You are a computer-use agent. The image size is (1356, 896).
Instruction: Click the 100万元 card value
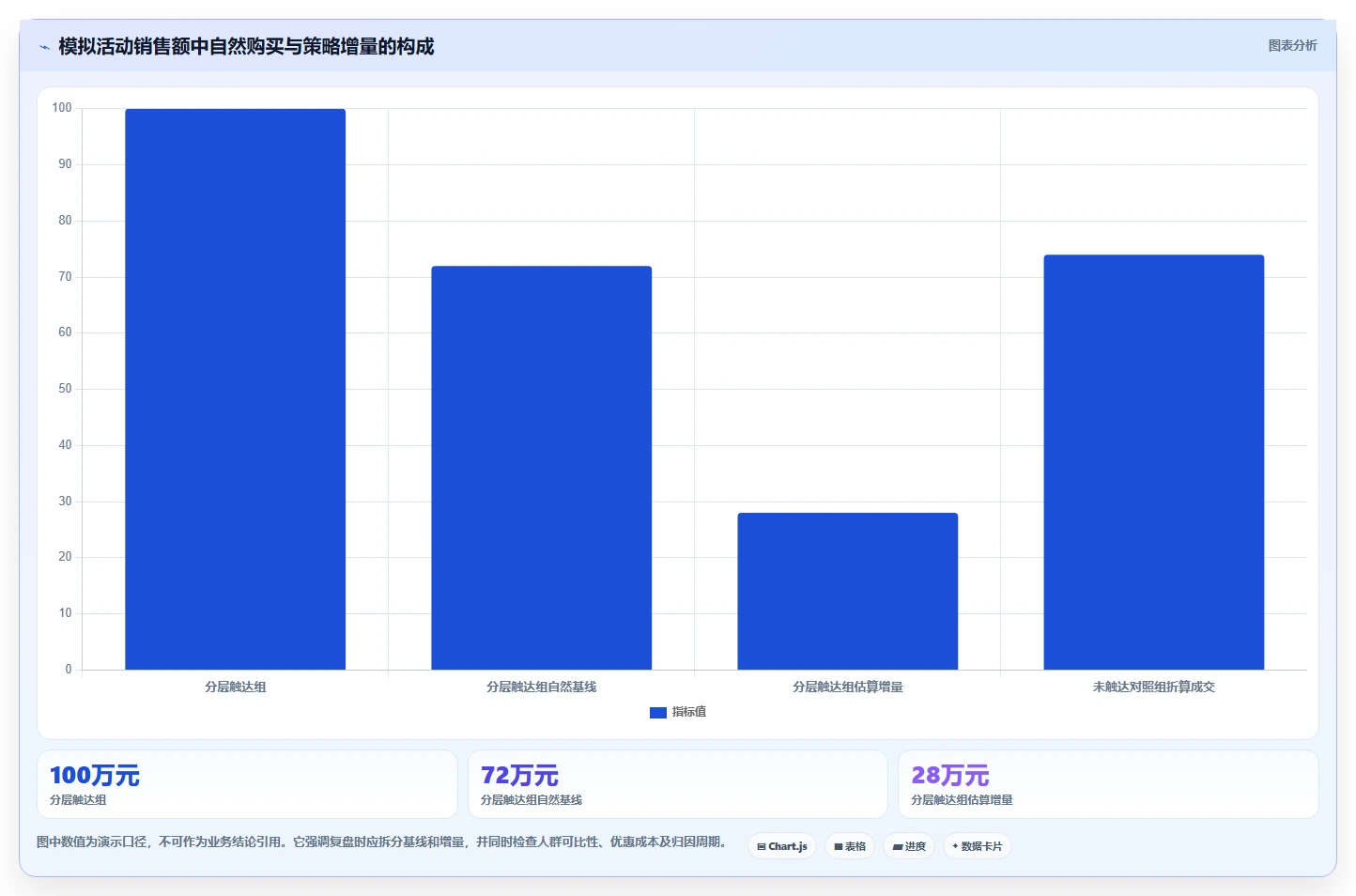(95, 776)
